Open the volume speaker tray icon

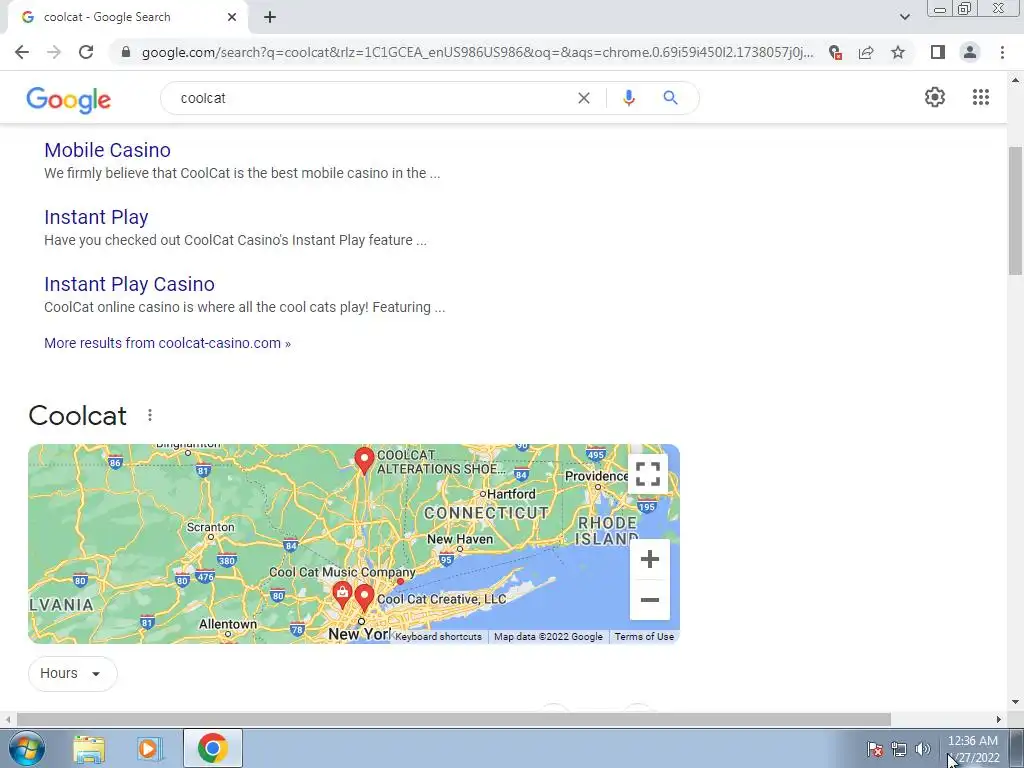(x=922, y=749)
